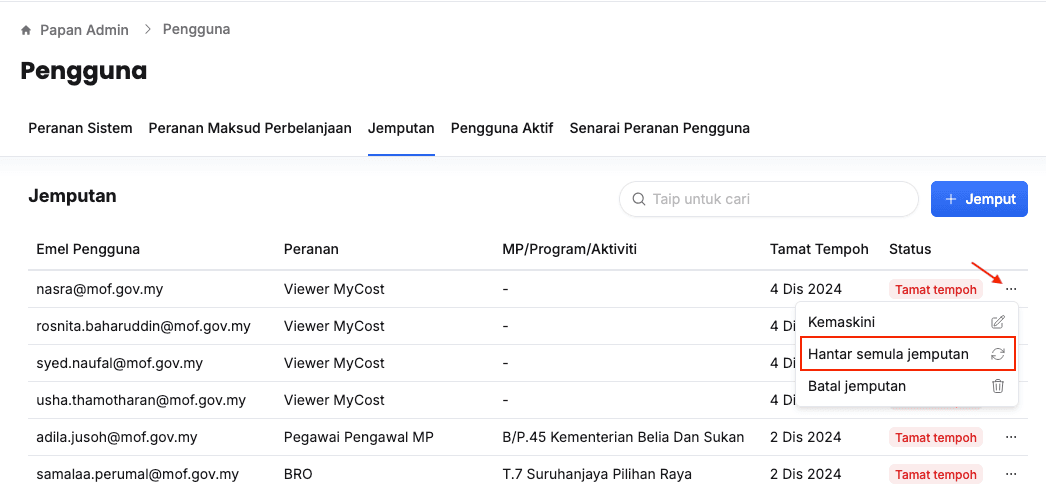This screenshot has width=1046, height=492.
Task: Click the pencil edit icon beside Kemaskini
Action: 997,322
